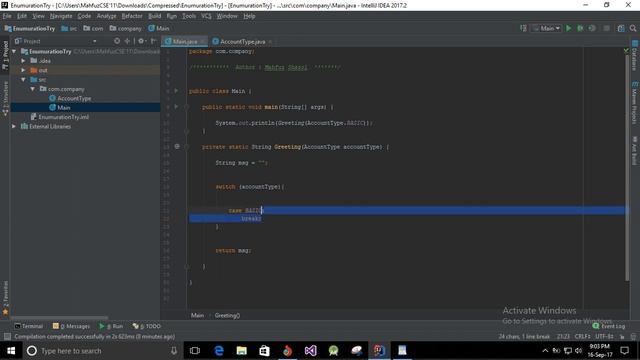Click gutter annotation icon beside Greeting method
The image size is (640, 360).
coord(177,146)
